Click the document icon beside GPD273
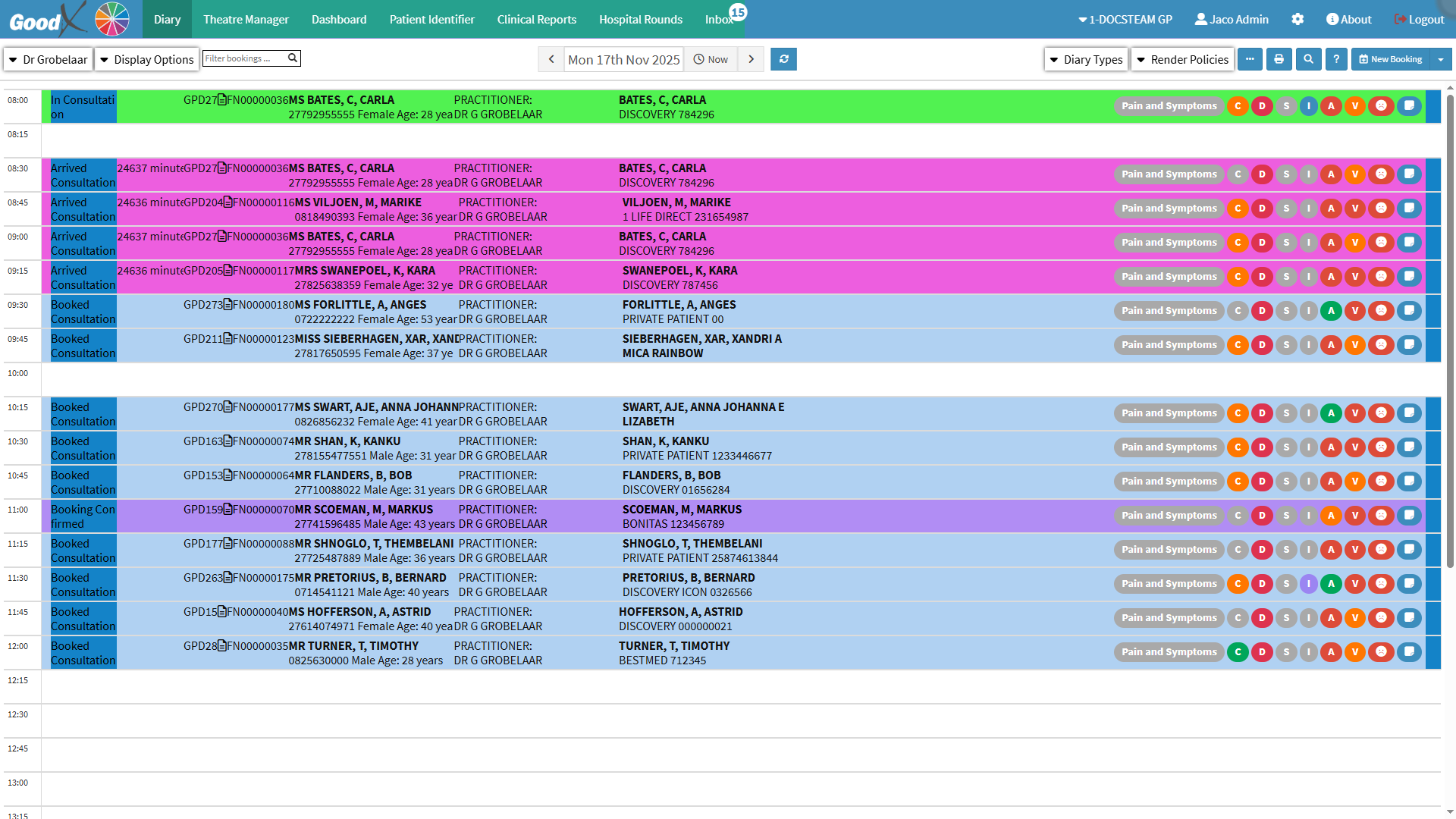Viewport: 1456px width, 819px height. [x=228, y=305]
